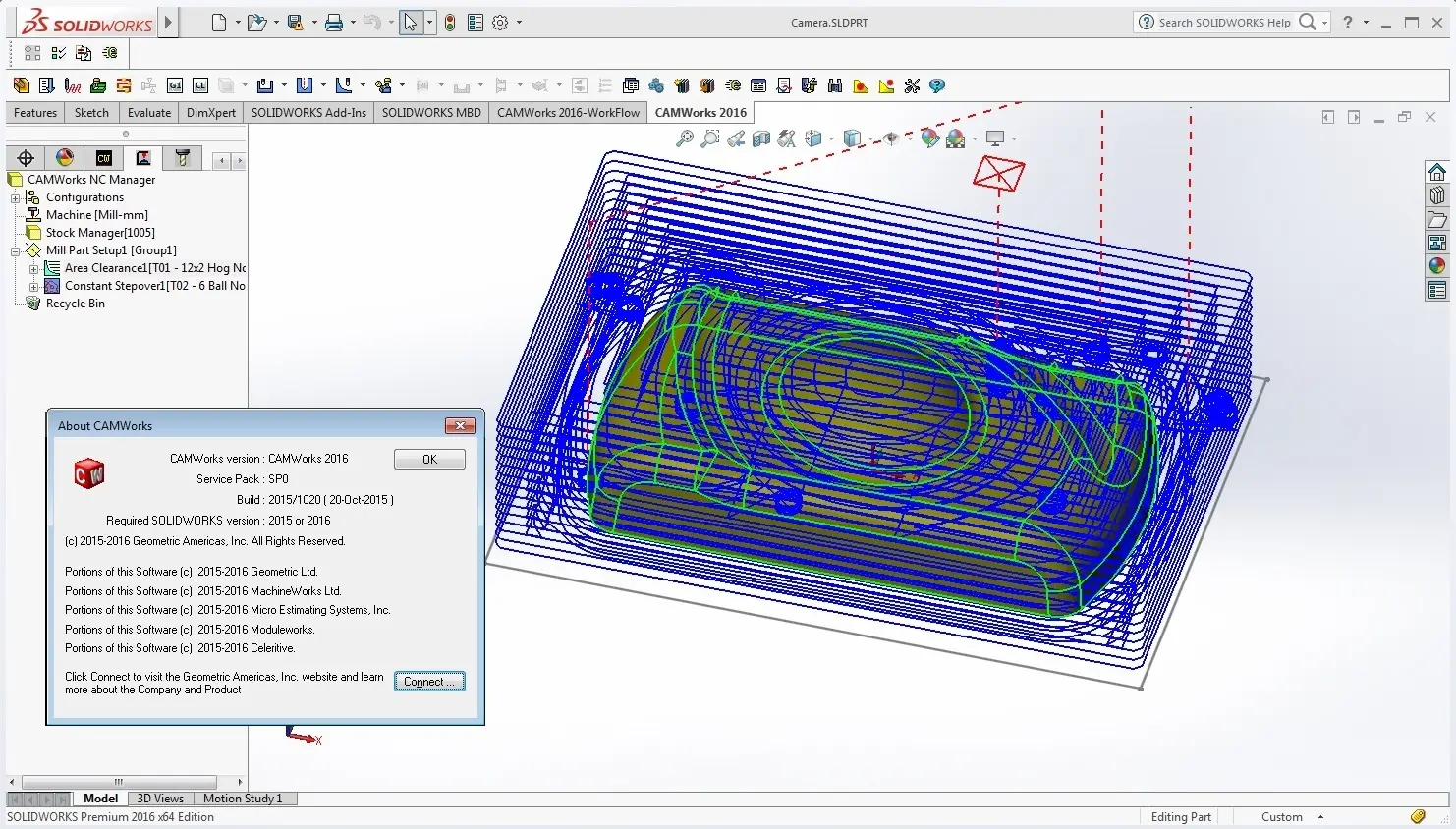The image size is (1456, 829).
Task: Click the Zoom to Area icon
Action: (710, 138)
